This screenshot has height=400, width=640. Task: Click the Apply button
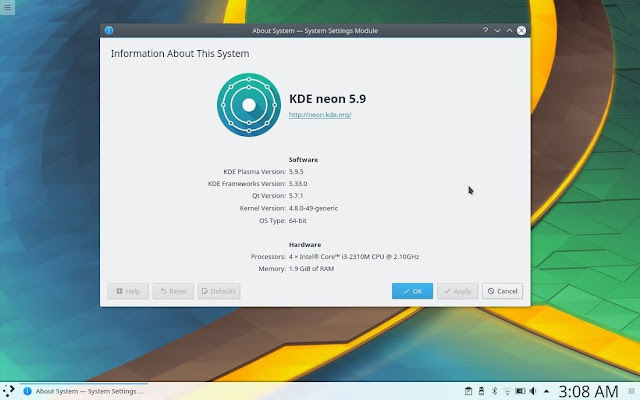click(x=458, y=291)
